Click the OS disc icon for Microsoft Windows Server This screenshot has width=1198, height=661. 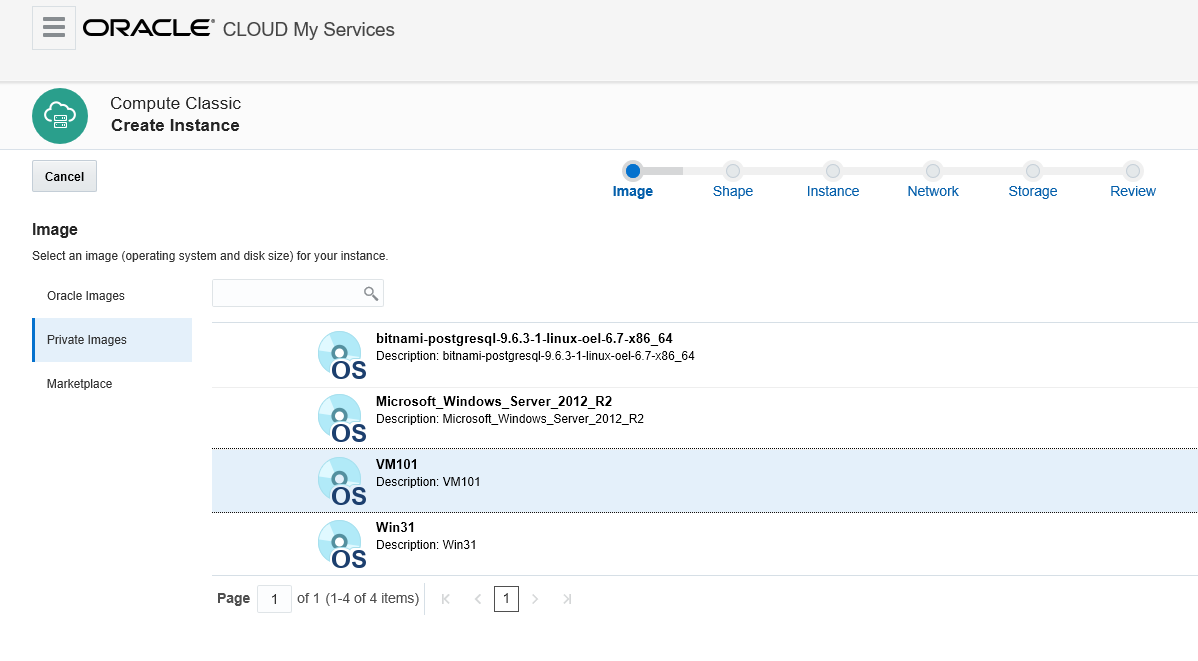[x=342, y=418]
